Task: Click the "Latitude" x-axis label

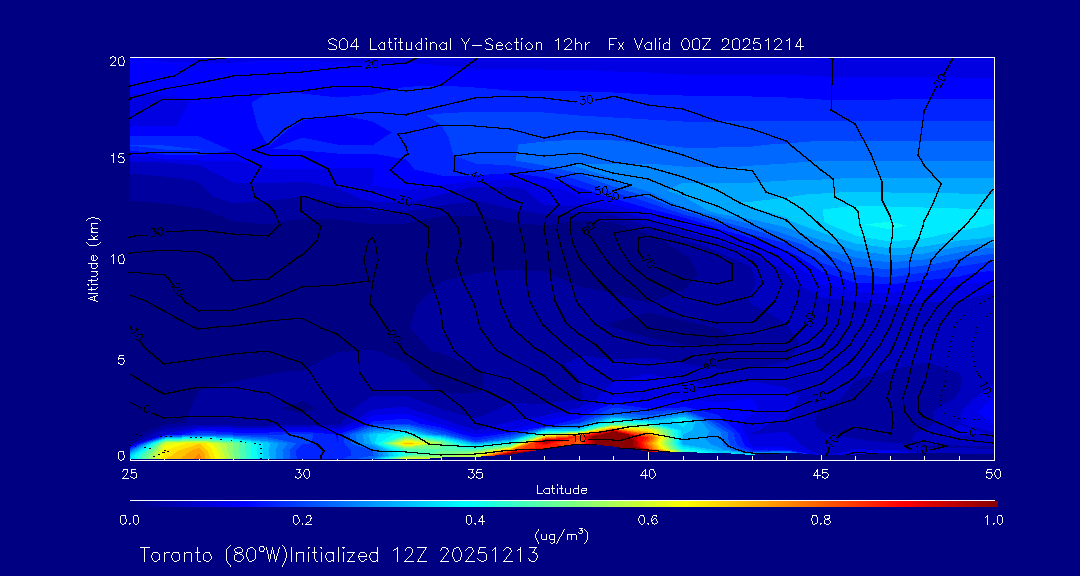Action: 561,490
